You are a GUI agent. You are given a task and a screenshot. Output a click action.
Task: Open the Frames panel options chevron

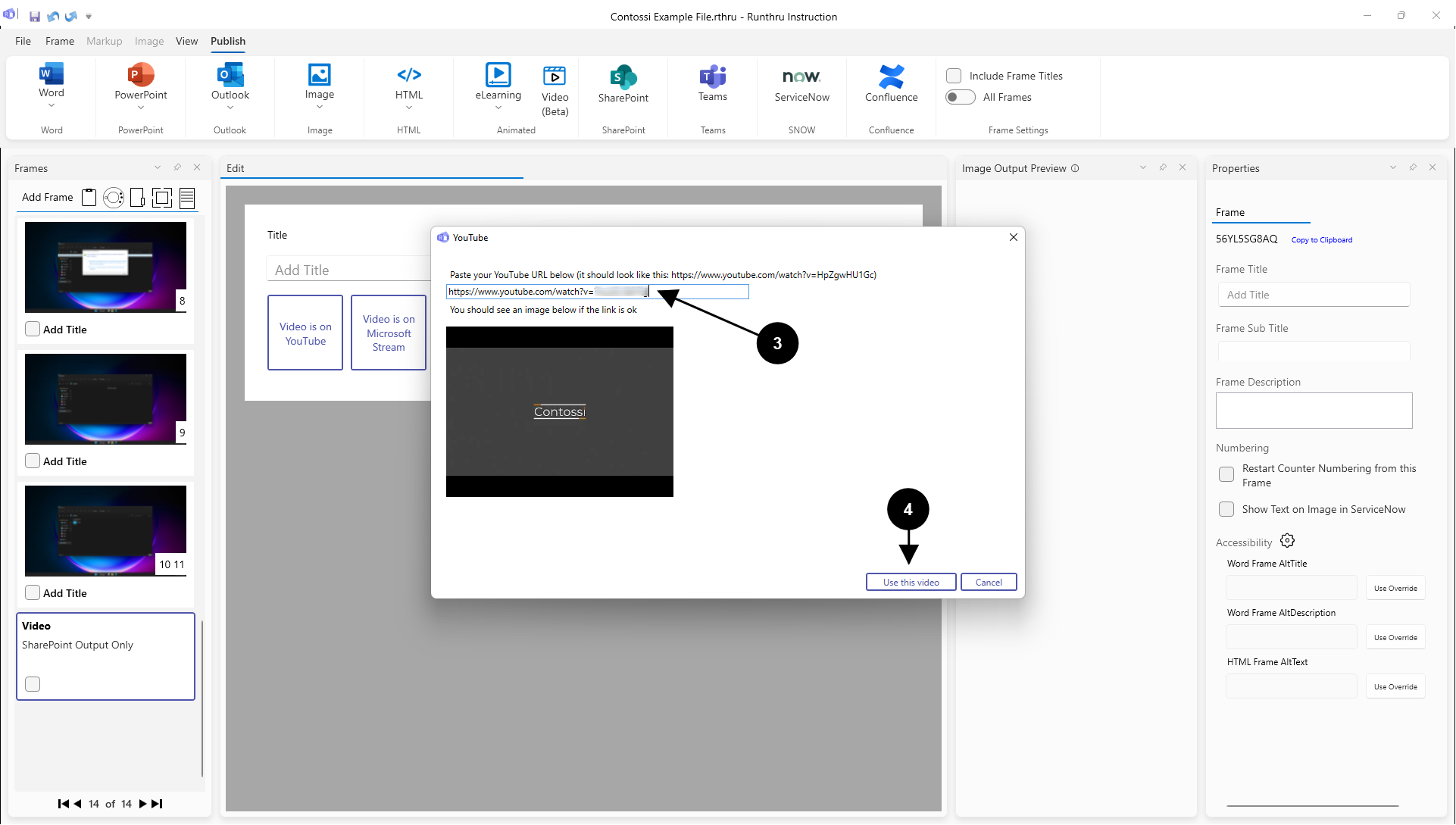click(x=158, y=167)
